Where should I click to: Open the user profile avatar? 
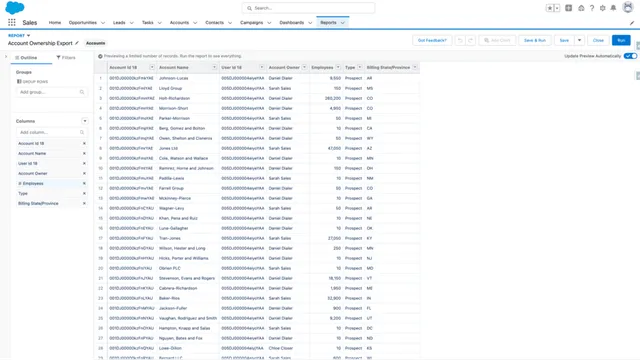pos(628,7)
